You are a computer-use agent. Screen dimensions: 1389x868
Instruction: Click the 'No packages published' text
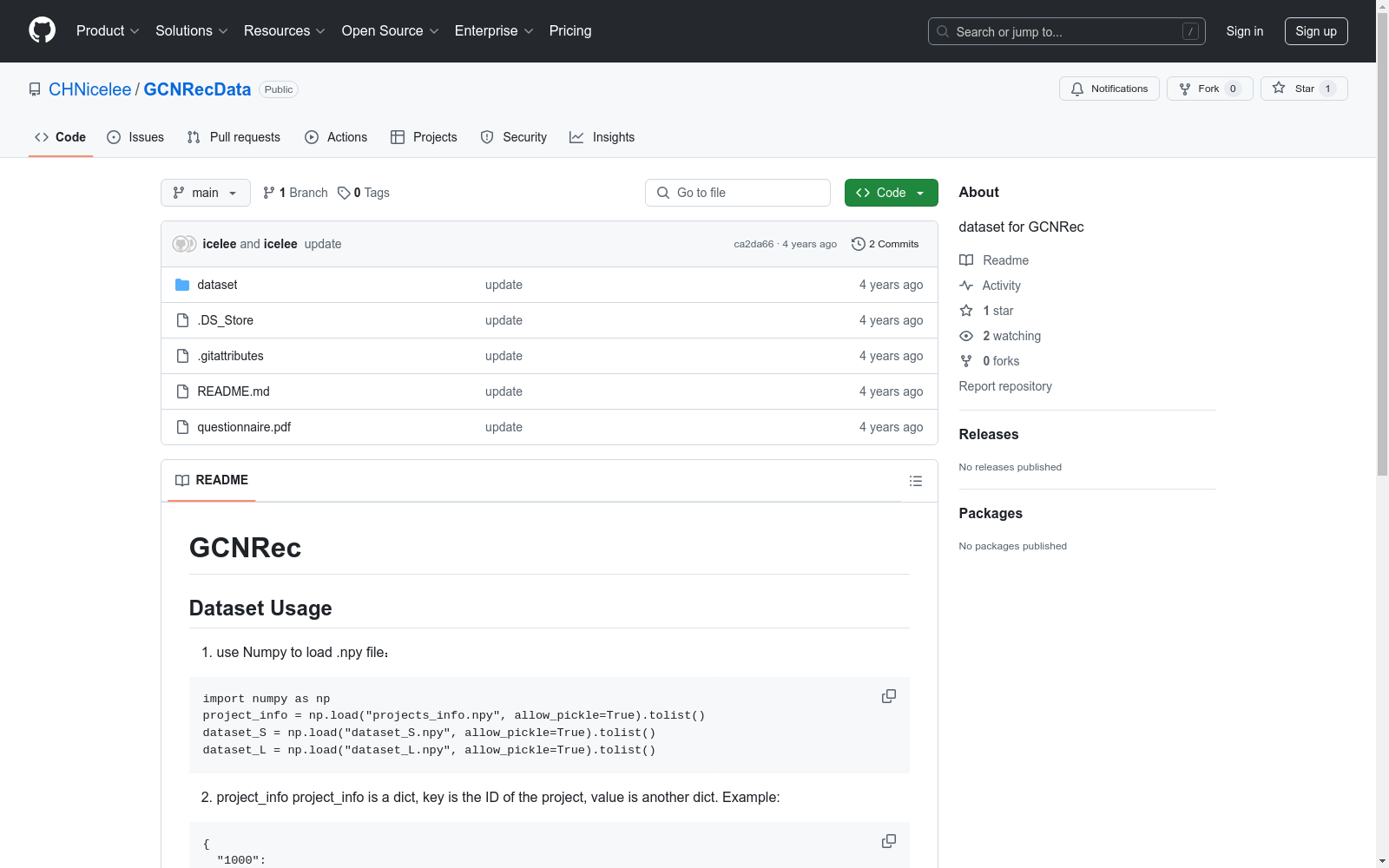[x=1013, y=546]
